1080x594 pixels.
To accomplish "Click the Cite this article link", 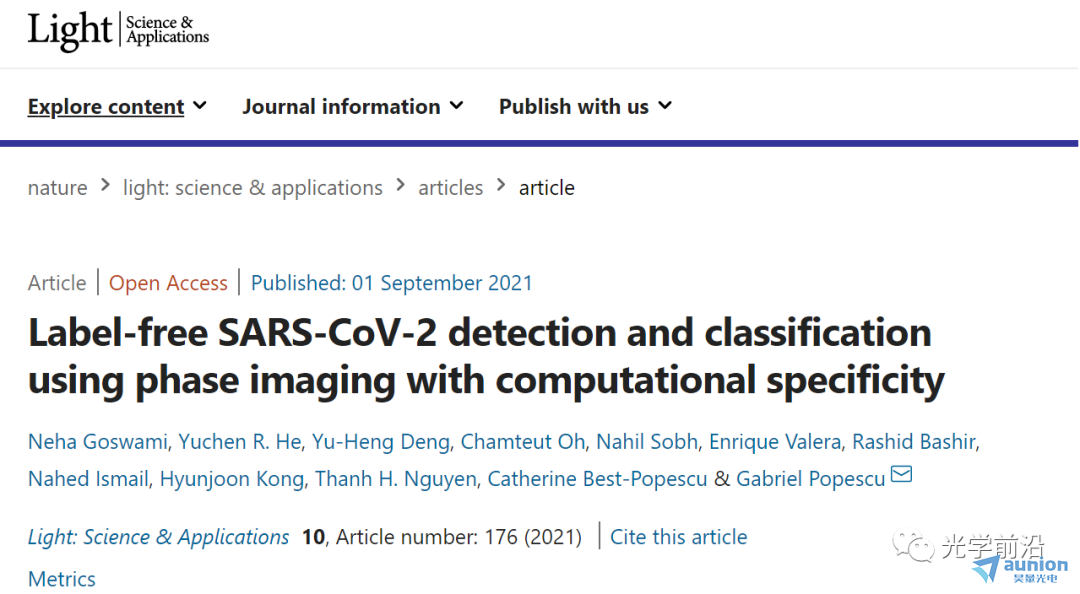I will point(678,537).
